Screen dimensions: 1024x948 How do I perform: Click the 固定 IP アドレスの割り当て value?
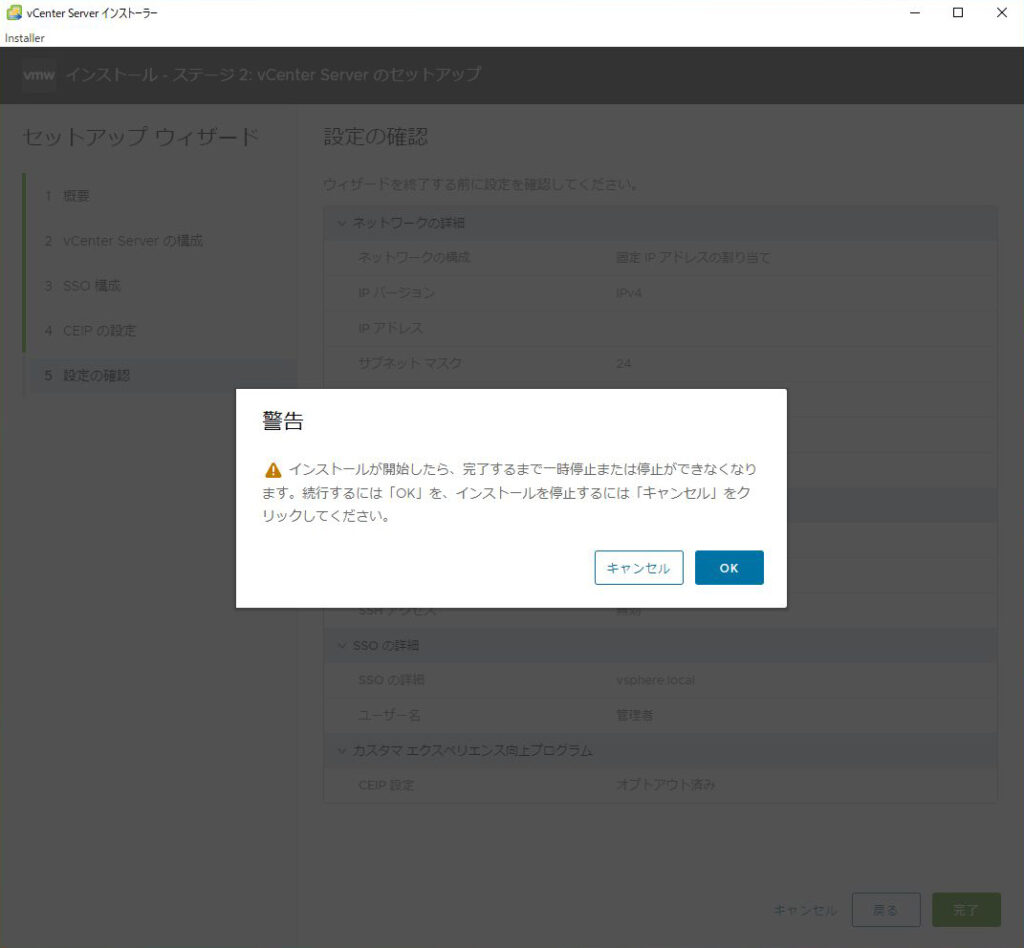pyautogui.click(x=693, y=258)
